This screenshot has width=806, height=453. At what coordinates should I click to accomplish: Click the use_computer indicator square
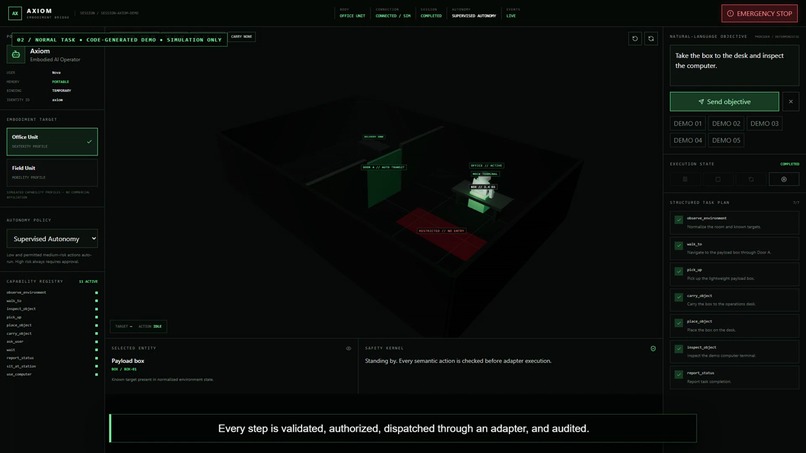[96, 374]
